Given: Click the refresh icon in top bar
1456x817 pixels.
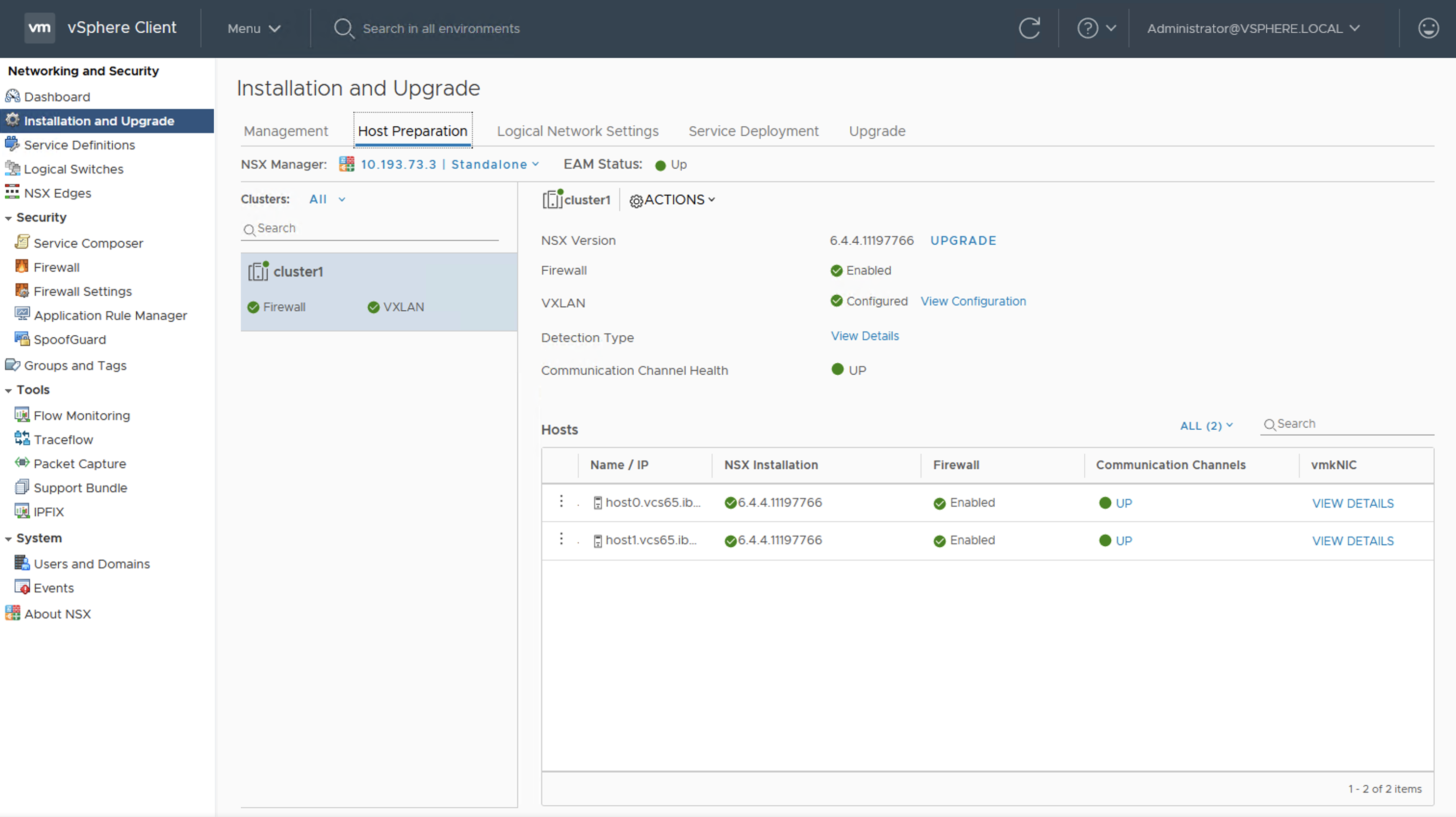Looking at the screenshot, I should click(1029, 28).
